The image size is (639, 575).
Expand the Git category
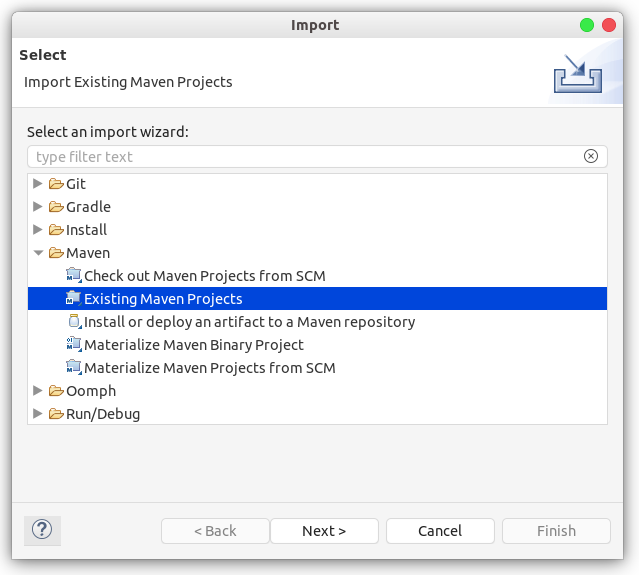coord(38,184)
